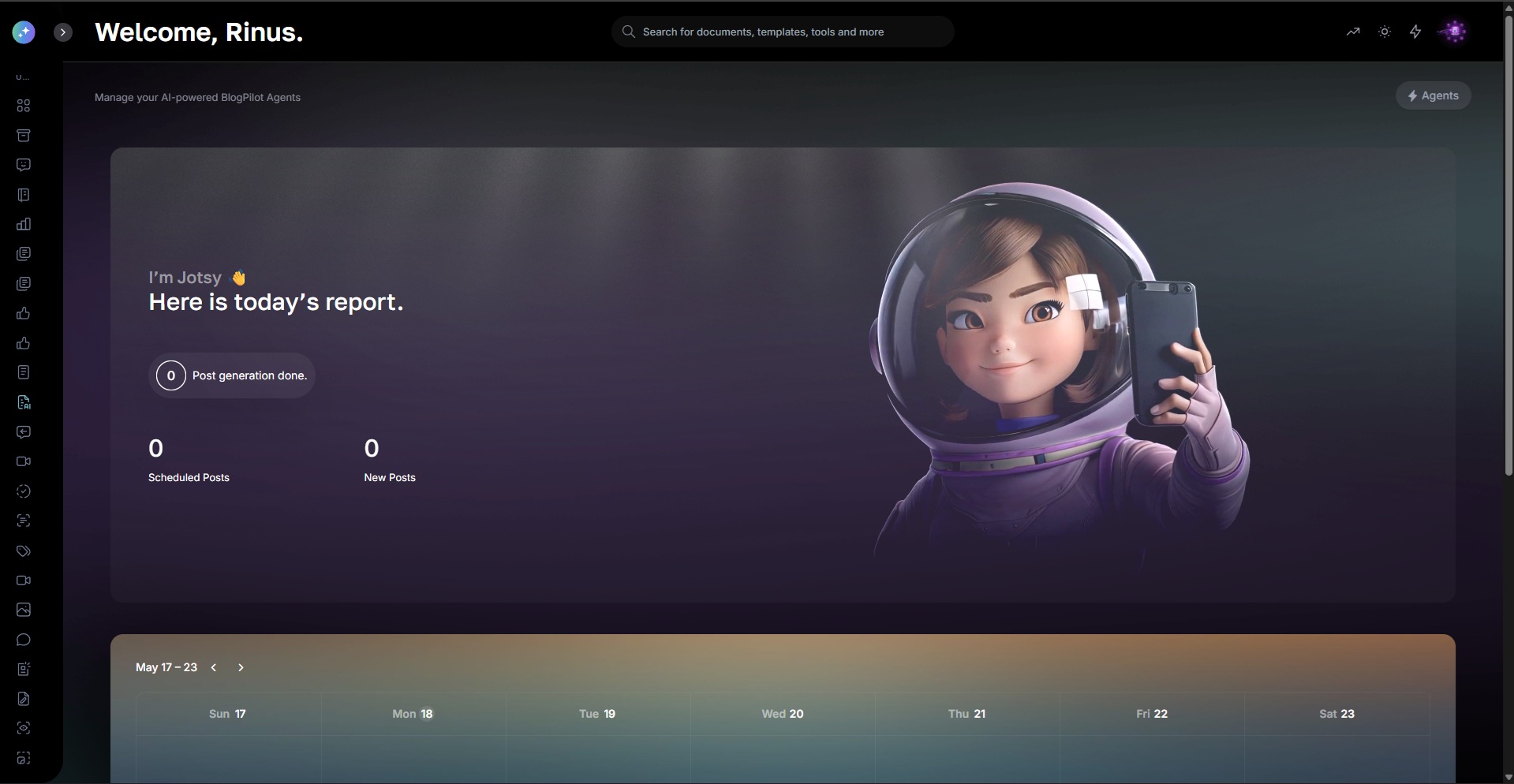Image resolution: width=1514 pixels, height=784 pixels.
Task: Click the Agents button
Action: (x=1433, y=95)
